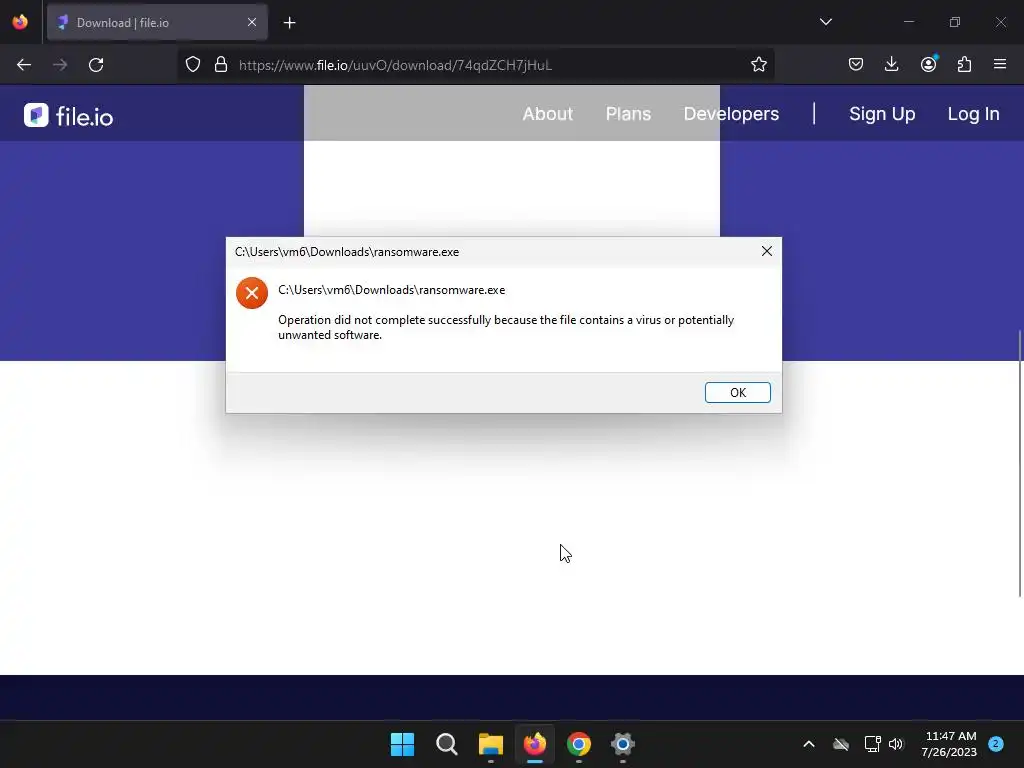Save to Pocket icon in toolbar

(x=856, y=65)
